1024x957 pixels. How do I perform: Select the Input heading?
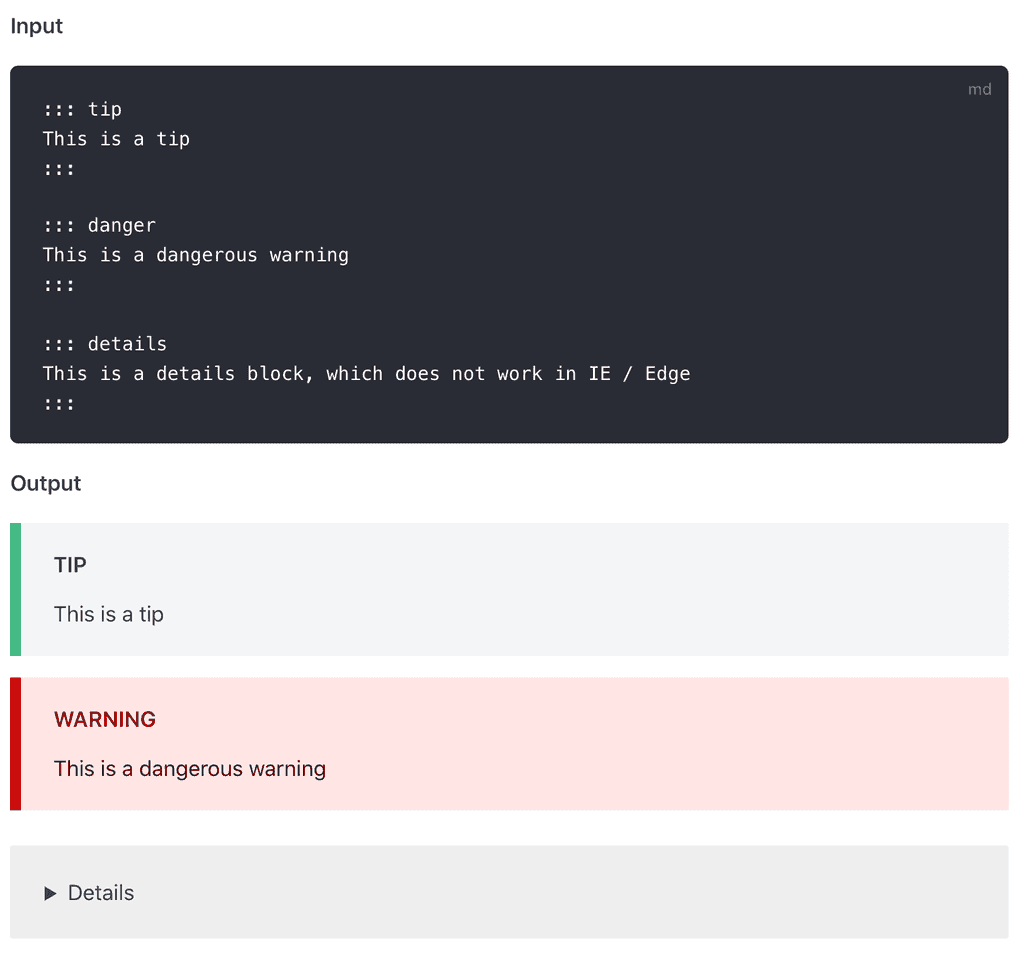(36, 26)
